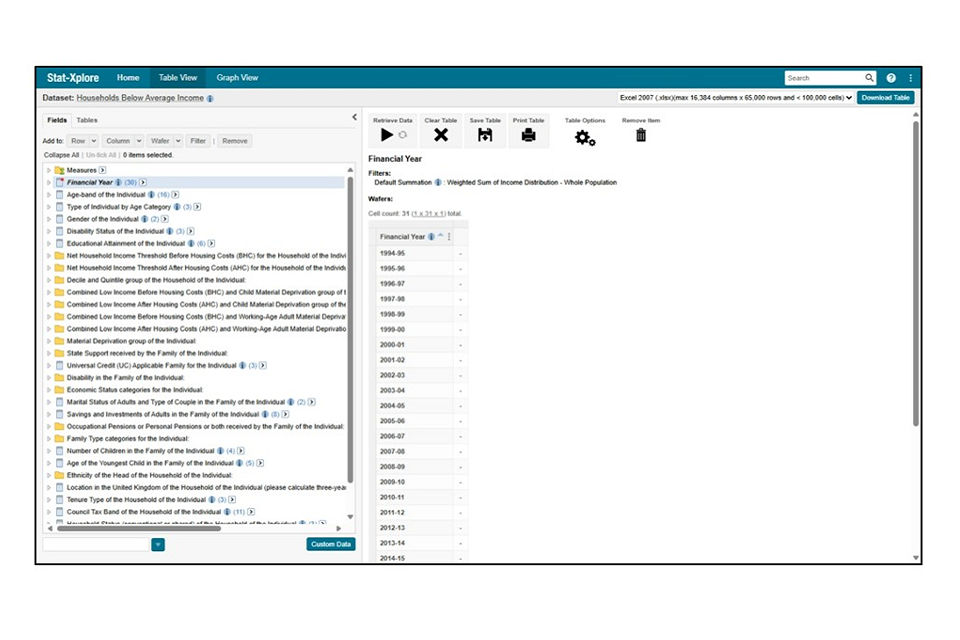Clear the table with the X icon
This screenshot has width=960, height=640.
point(440,135)
